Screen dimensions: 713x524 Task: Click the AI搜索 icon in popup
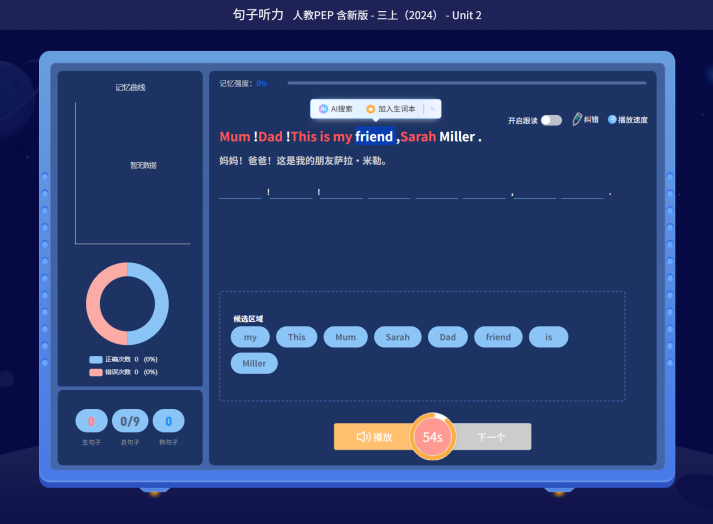click(323, 109)
